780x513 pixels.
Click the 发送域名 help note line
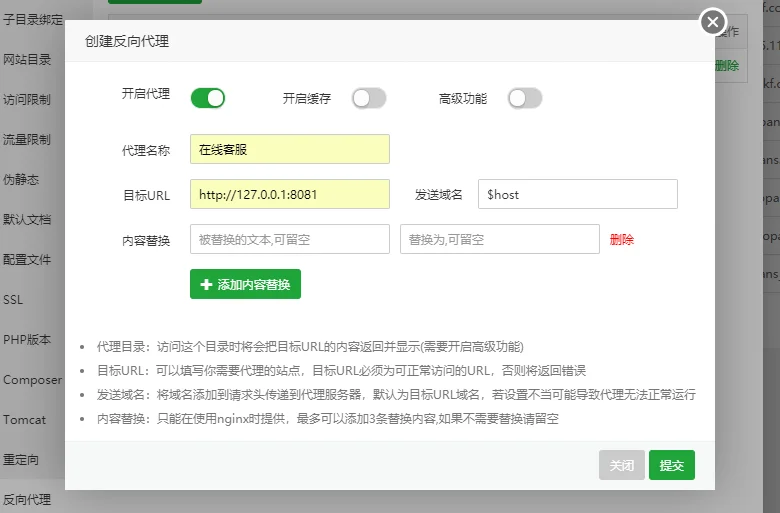396,395
